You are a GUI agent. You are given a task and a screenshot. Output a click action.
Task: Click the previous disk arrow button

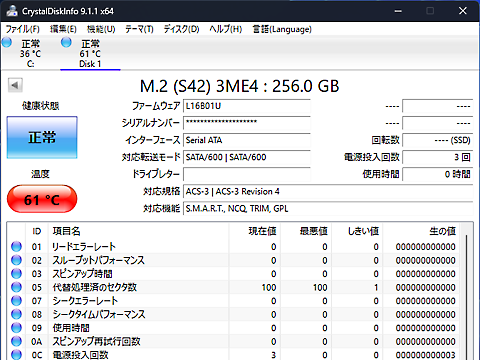[15, 85]
